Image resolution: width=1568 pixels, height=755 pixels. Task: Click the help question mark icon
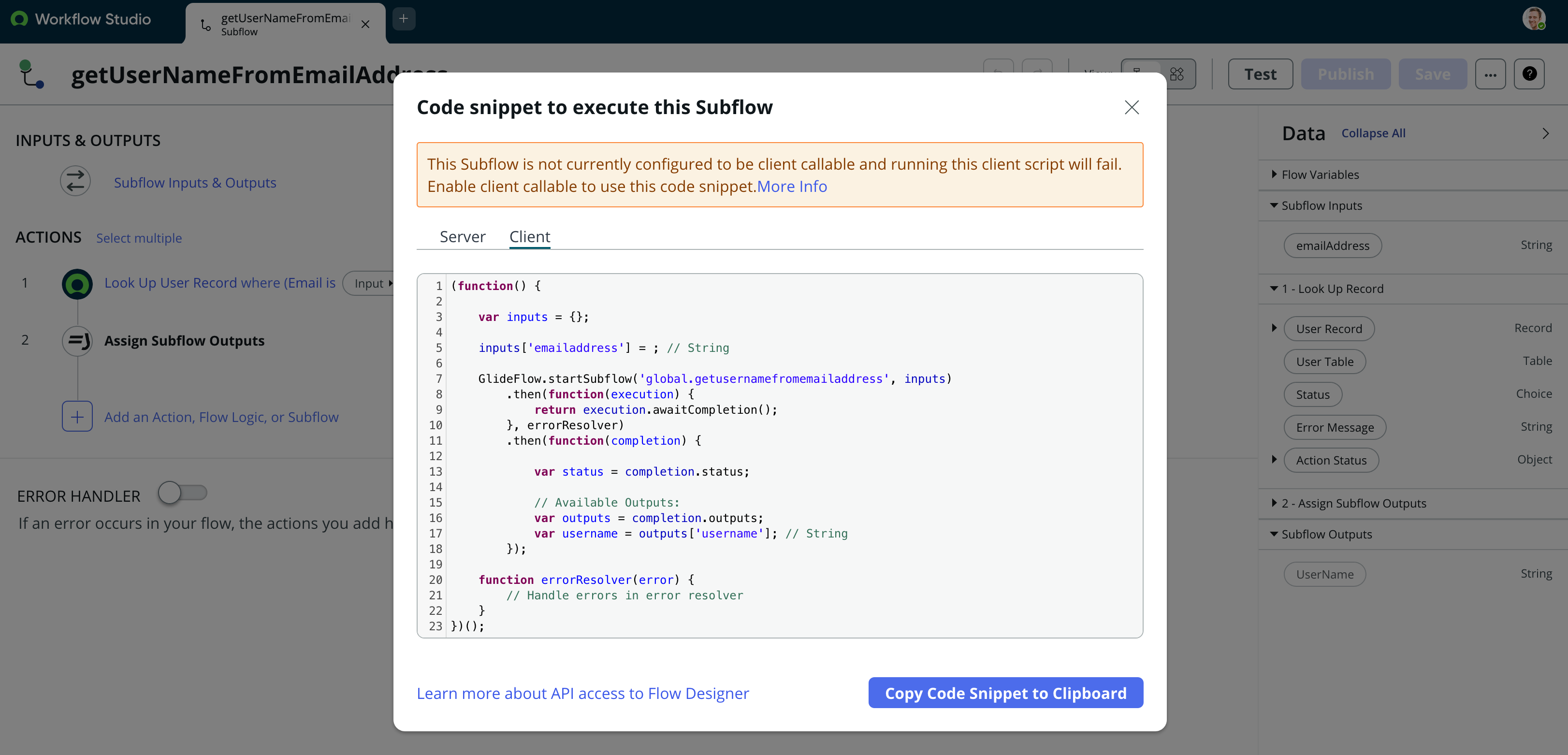pos(1528,74)
